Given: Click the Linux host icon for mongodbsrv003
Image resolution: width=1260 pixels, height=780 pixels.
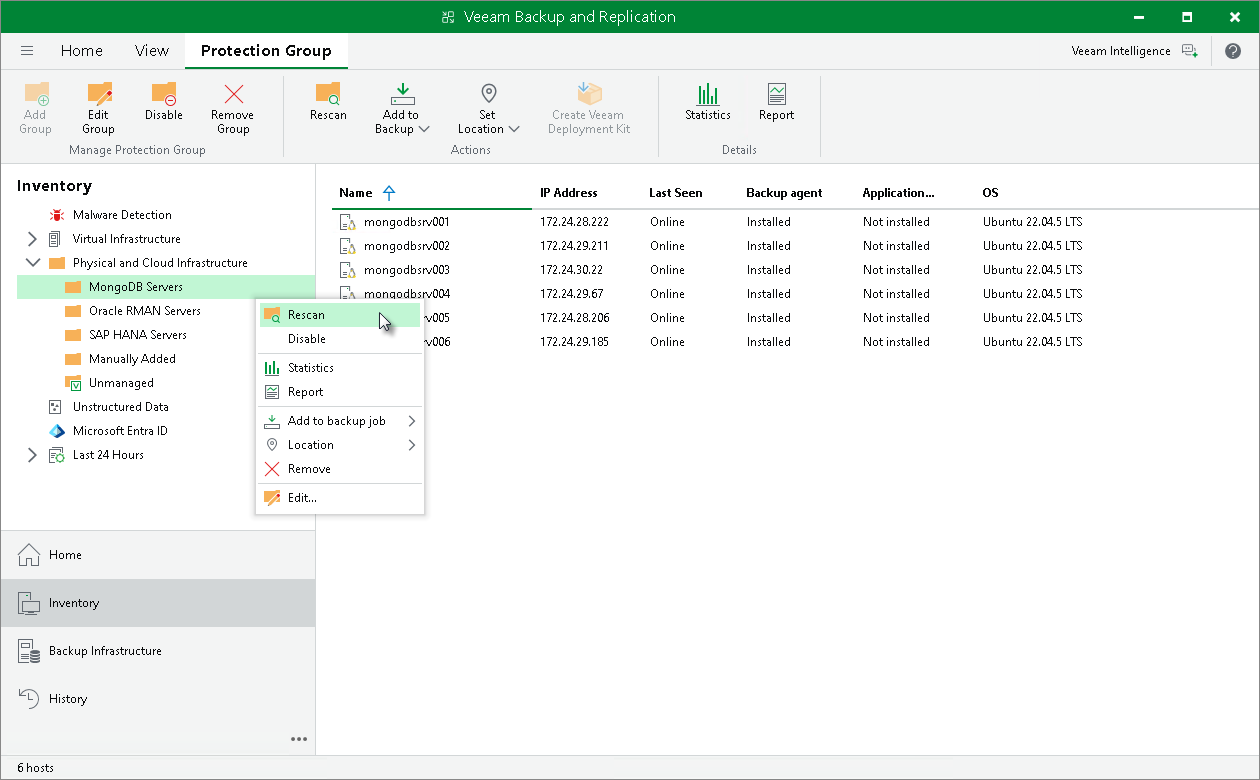Looking at the screenshot, I should (348, 270).
